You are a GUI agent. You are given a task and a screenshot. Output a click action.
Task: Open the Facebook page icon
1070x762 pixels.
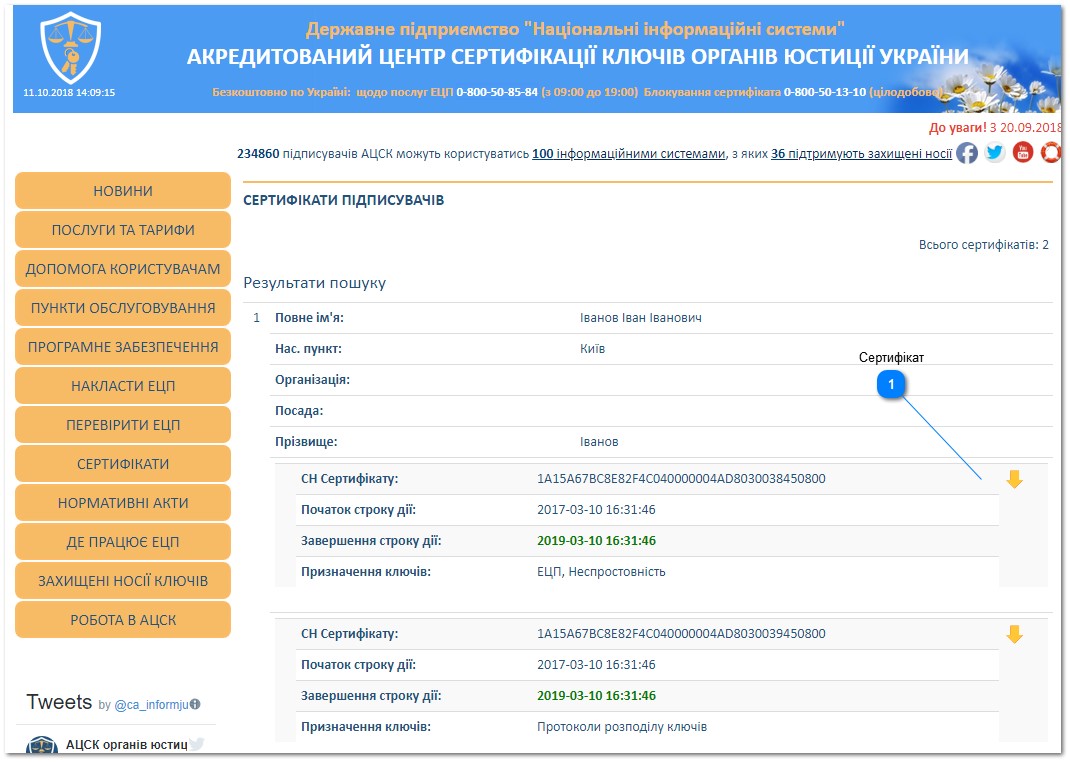(966, 153)
